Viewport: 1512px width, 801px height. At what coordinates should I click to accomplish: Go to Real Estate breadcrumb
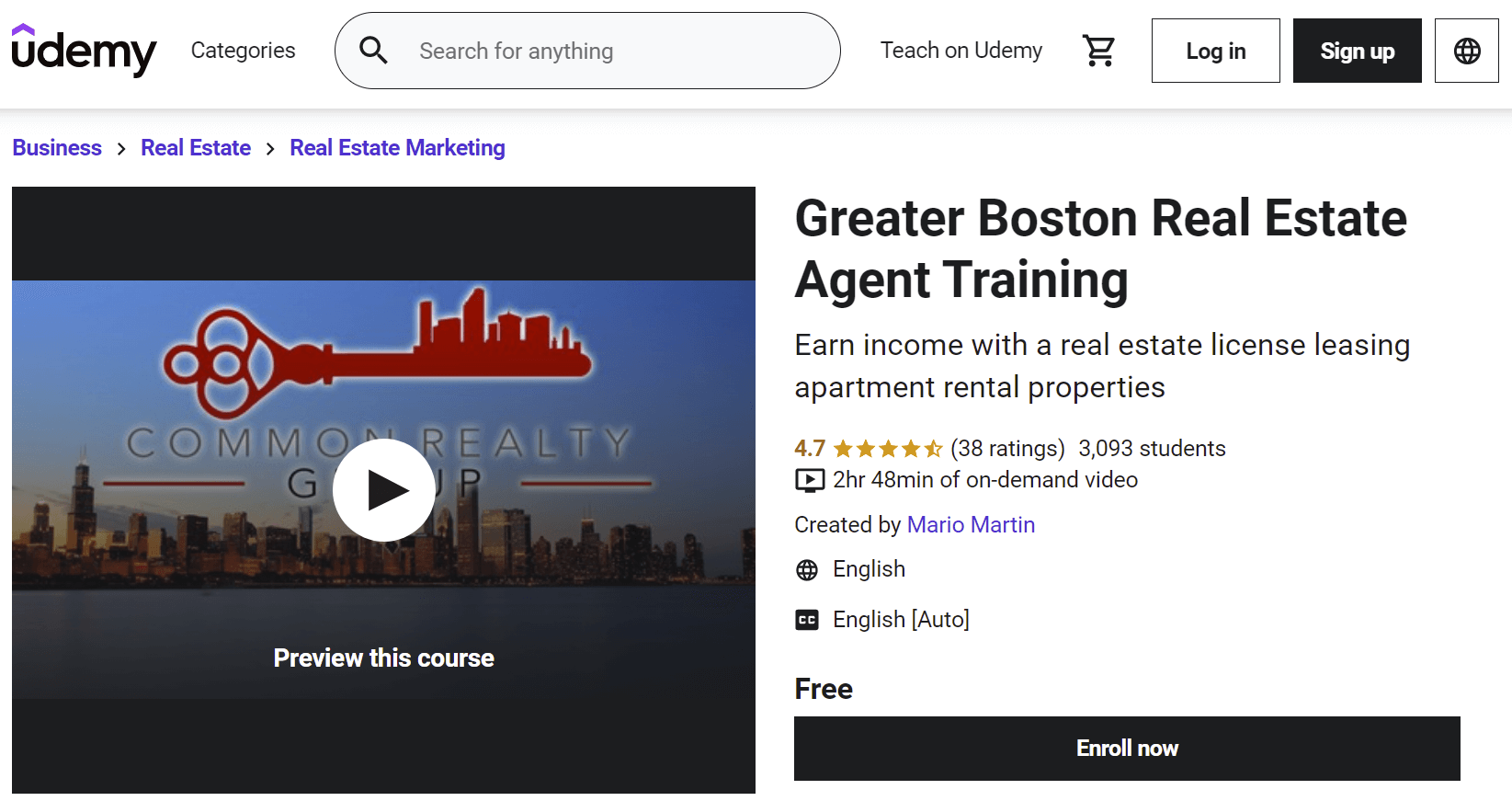pyautogui.click(x=196, y=148)
